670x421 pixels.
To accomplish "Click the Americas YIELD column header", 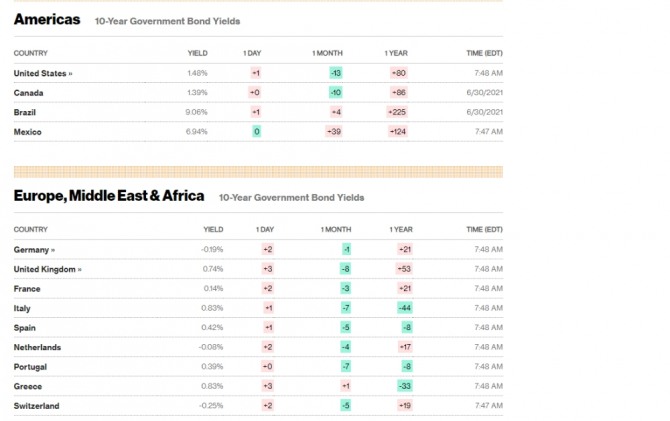I will pos(197,53).
